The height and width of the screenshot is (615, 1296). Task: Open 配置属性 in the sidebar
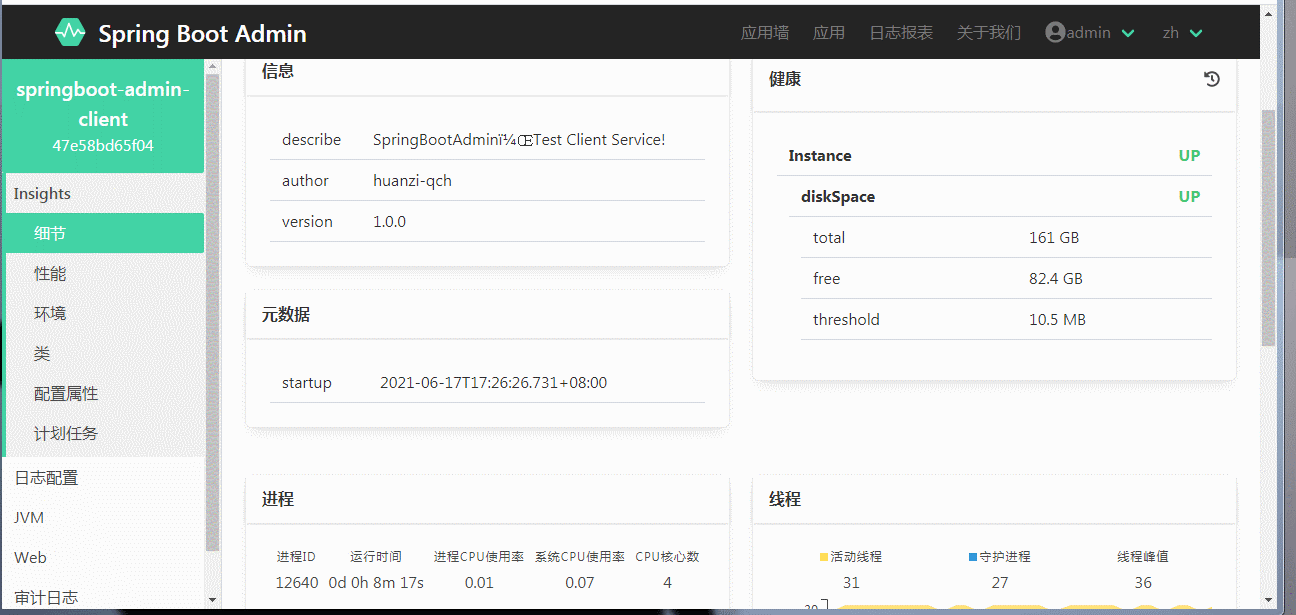point(102,394)
